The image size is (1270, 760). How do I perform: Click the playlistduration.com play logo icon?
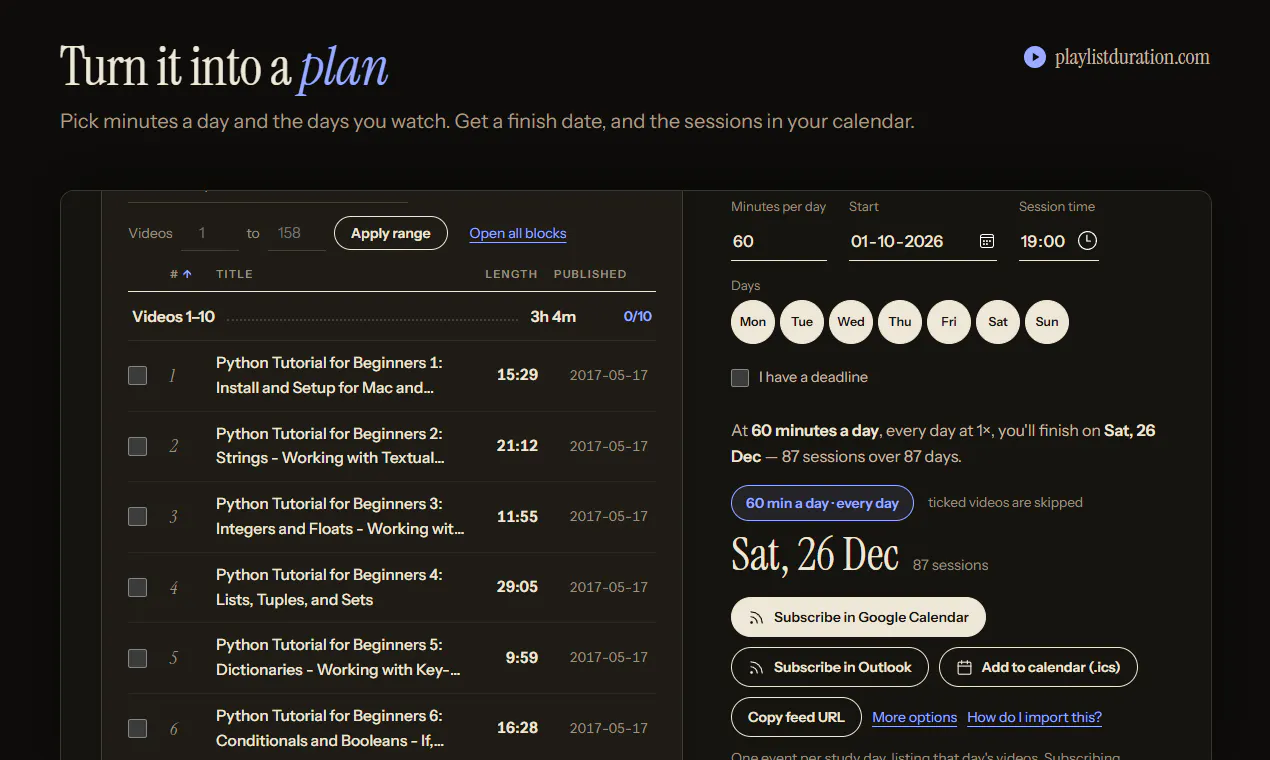(1035, 57)
